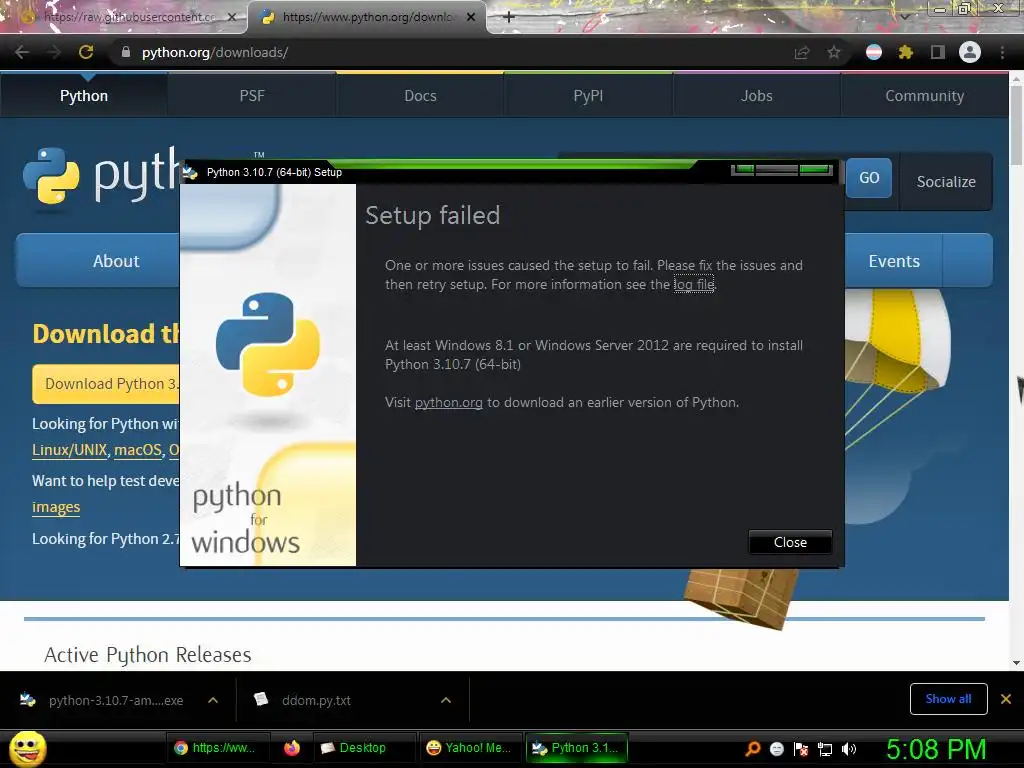Expand options for ddom.py.txt download
The height and width of the screenshot is (768, 1024).
(x=446, y=700)
